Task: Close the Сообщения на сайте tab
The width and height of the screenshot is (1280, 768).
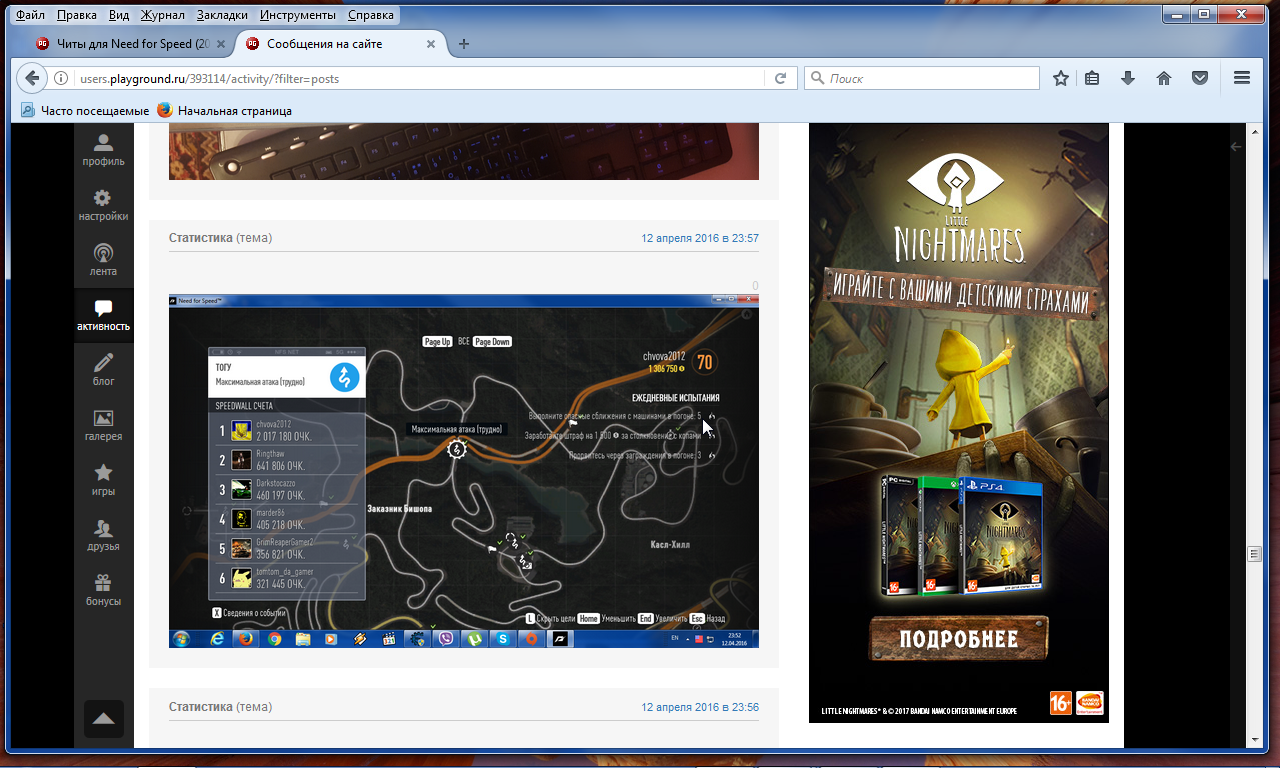Action: [x=431, y=44]
